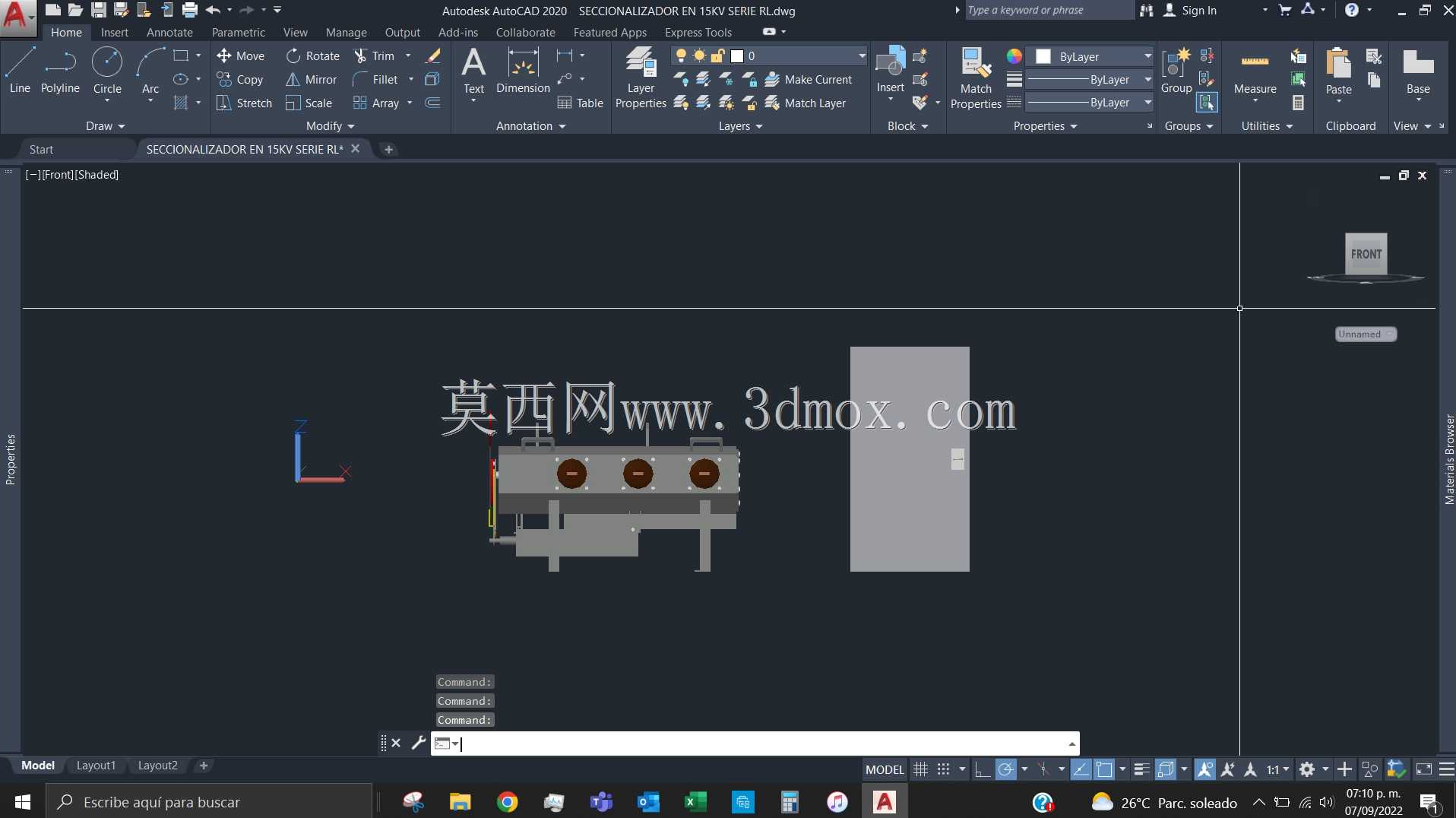Click the FRONT face of ViewCube
The width and height of the screenshot is (1456, 818).
coord(1366,254)
